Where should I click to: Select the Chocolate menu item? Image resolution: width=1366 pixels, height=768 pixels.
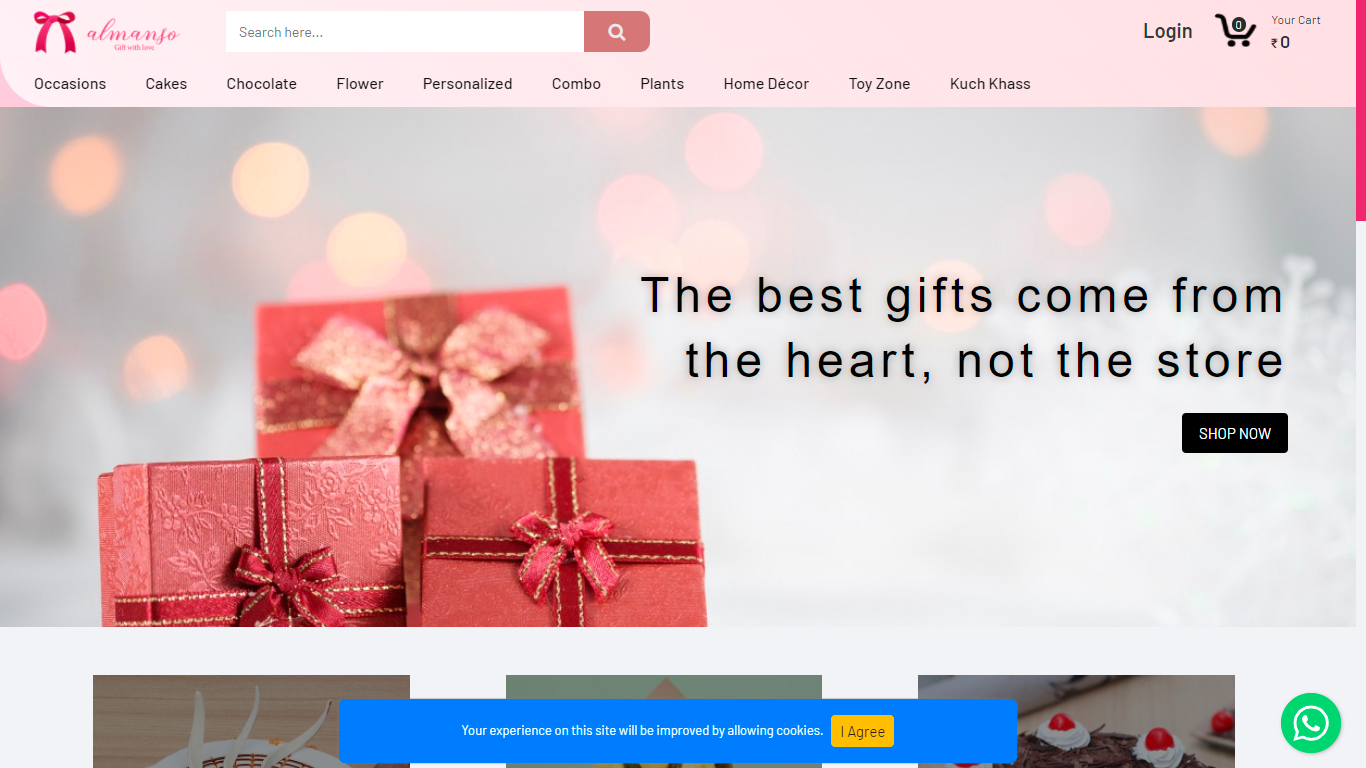(262, 84)
